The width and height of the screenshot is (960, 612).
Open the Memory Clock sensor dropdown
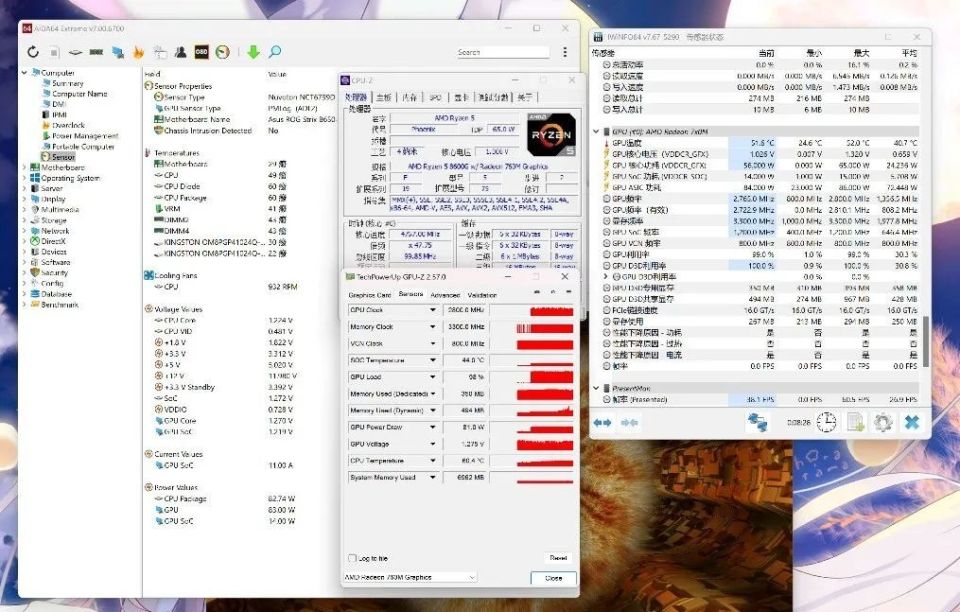click(x=433, y=327)
